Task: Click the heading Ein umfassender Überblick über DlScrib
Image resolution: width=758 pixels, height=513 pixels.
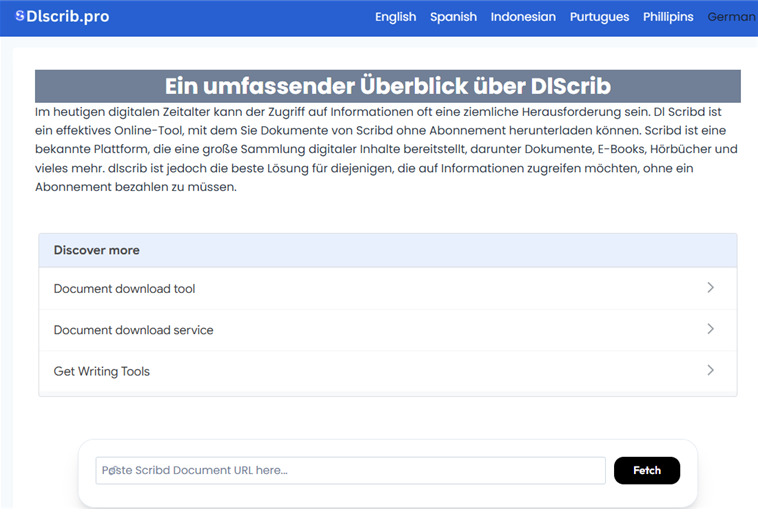Action: click(388, 86)
